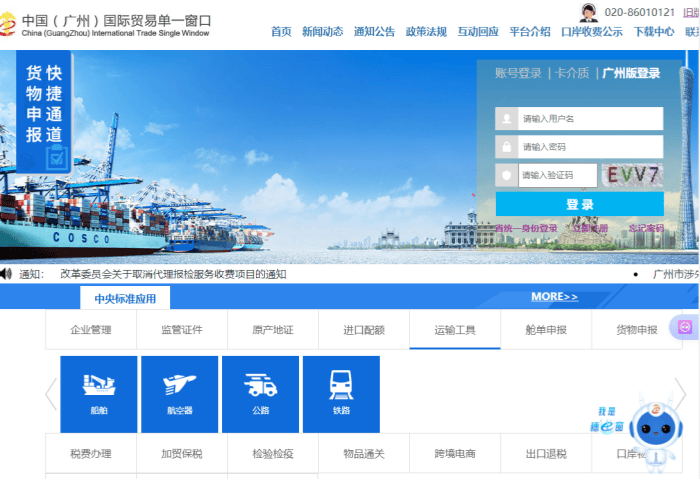Select the 运输工具 category
This screenshot has height=479, width=700.
(455, 330)
